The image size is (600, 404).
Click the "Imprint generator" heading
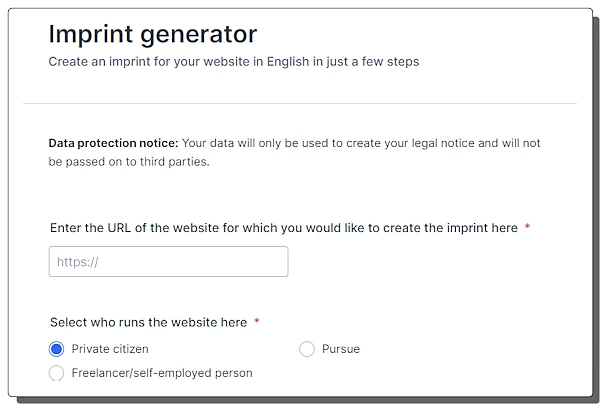point(152,34)
